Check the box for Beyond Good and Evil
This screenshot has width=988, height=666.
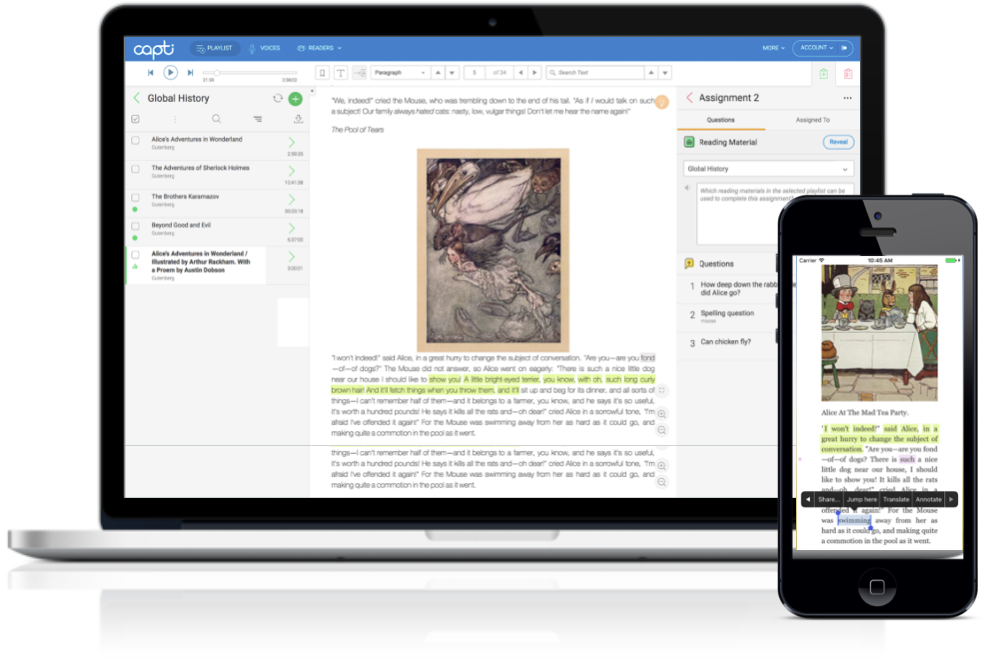point(135,226)
